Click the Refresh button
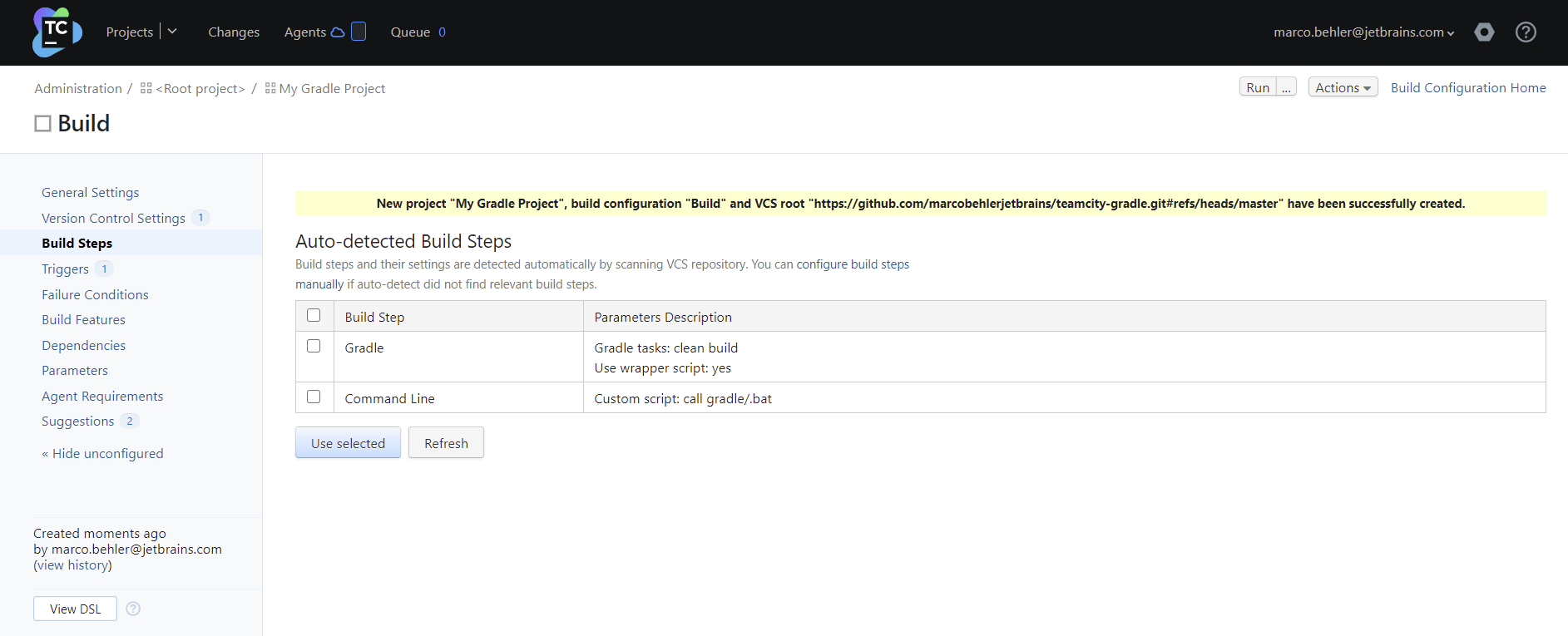Image resolution: width=1568 pixels, height=636 pixels. 446,443
